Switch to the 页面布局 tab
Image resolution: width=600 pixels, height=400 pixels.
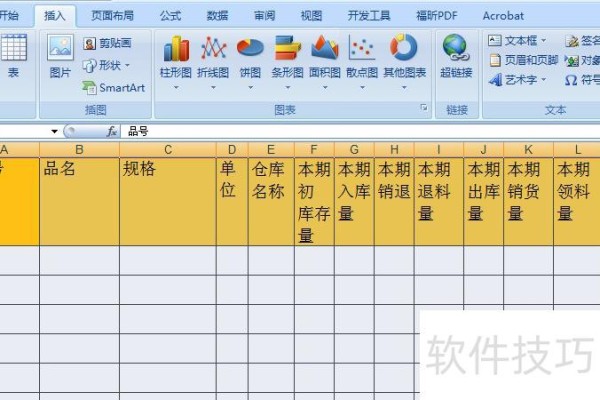(x=112, y=16)
